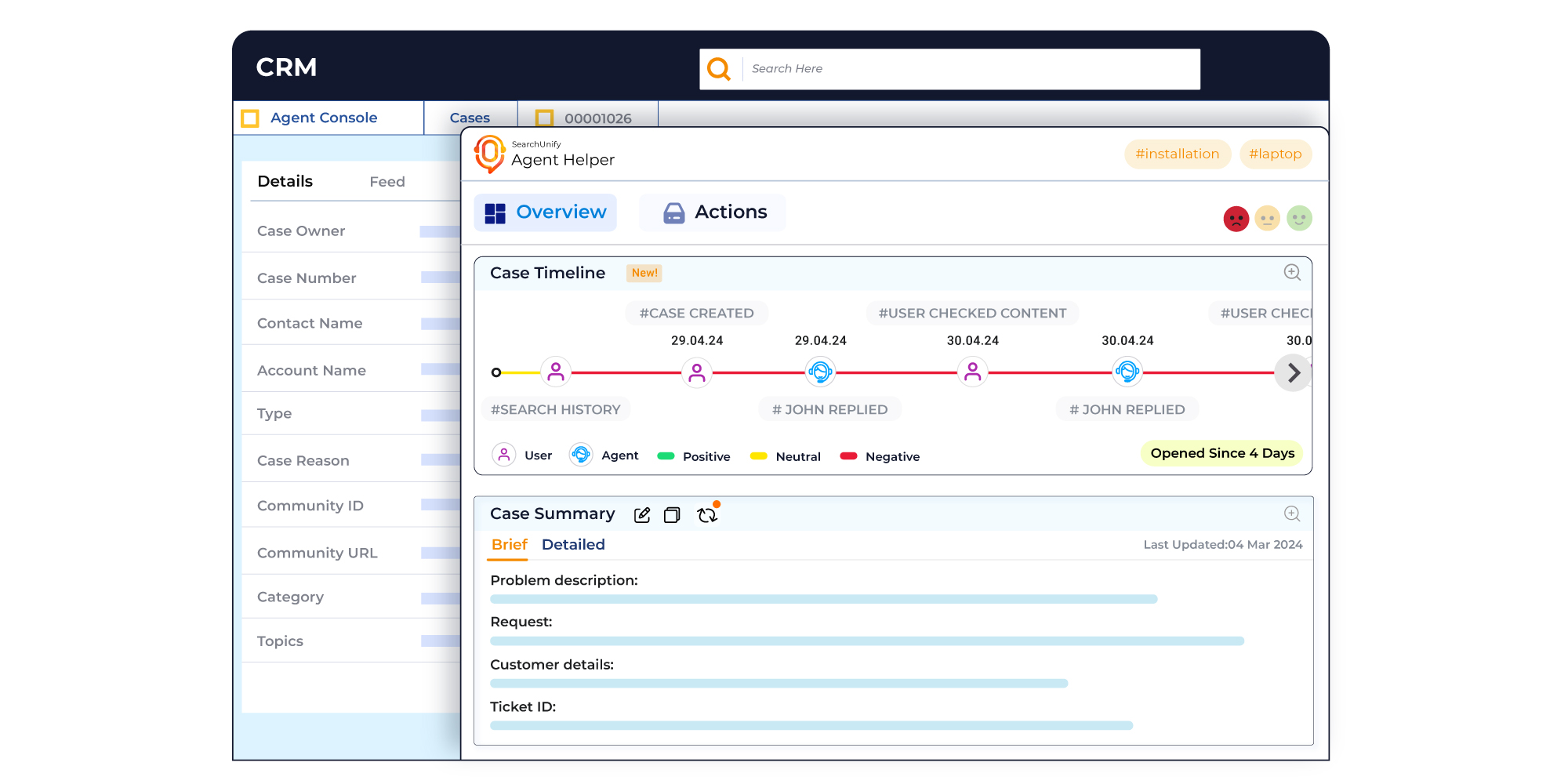Click the Case Number field row

click(x=351, y=278)
